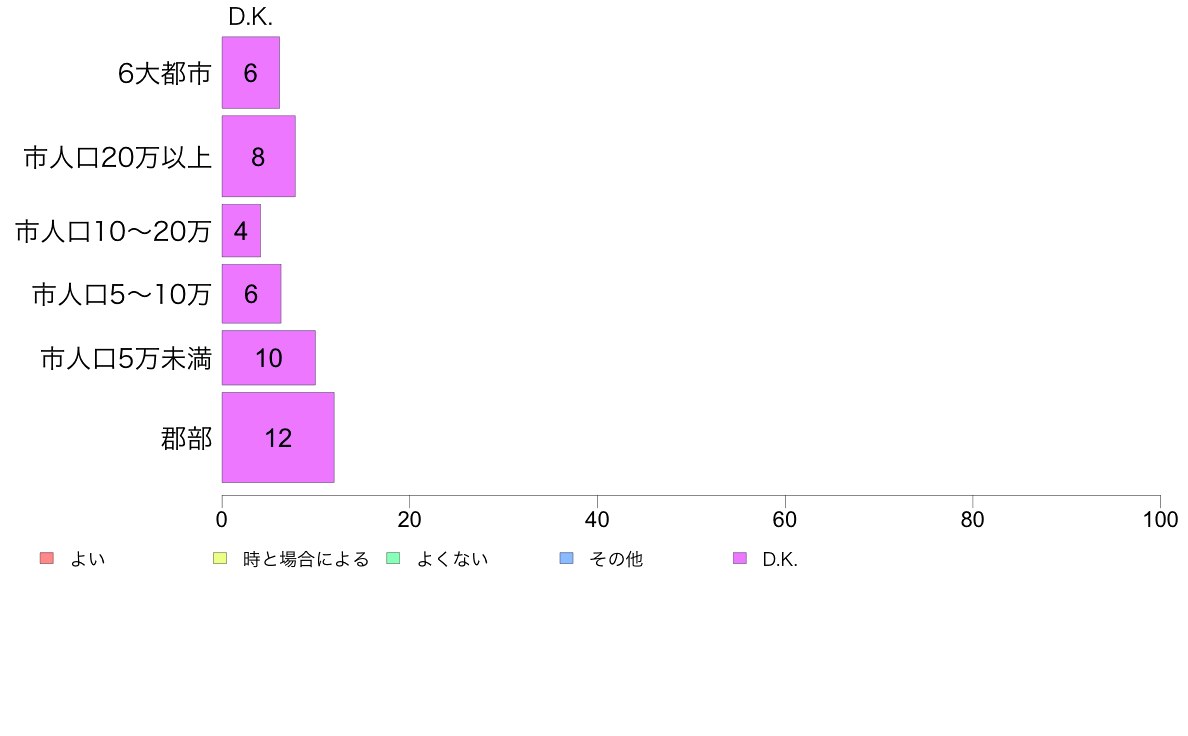1188x736 pixels.
Task: Select the 市人口5〜10万 bar showing 6
Action: (252, 294)
